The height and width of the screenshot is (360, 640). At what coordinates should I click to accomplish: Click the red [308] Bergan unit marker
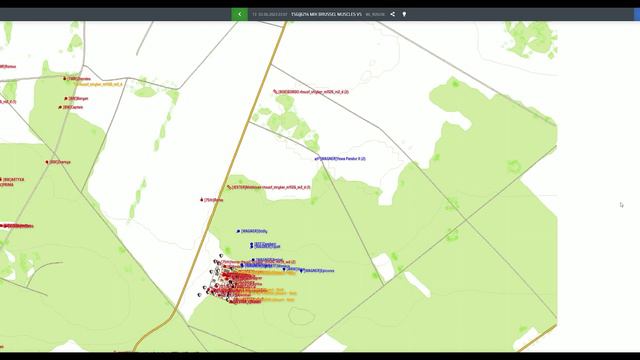pyautogui.click(x=66, y=98)
